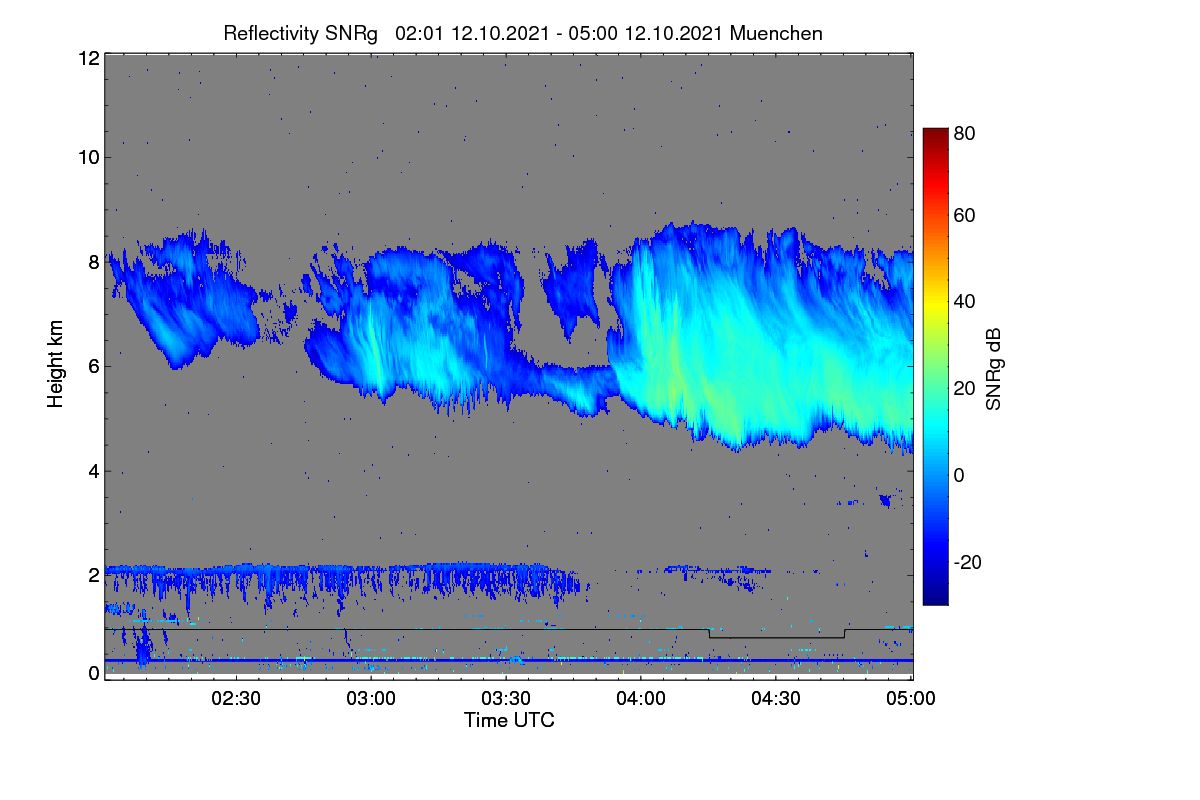Click the '03:00' time tick label

click(371, 698)
